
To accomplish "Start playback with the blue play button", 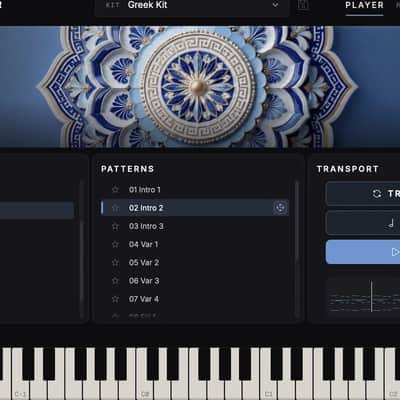I will (x=363, y=252).
